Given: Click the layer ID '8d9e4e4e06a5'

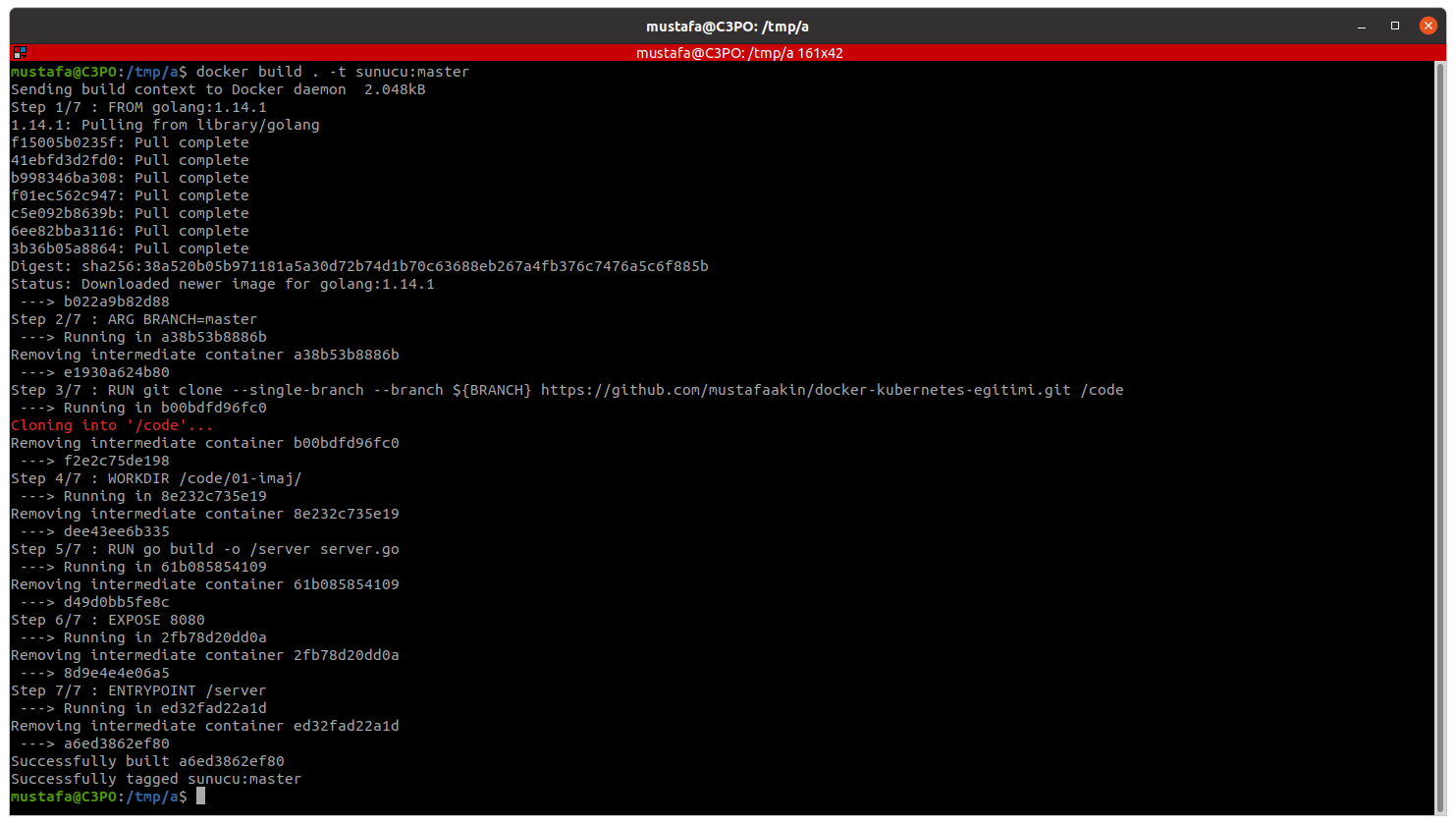Looking at the screenshot, I should 117,673.
